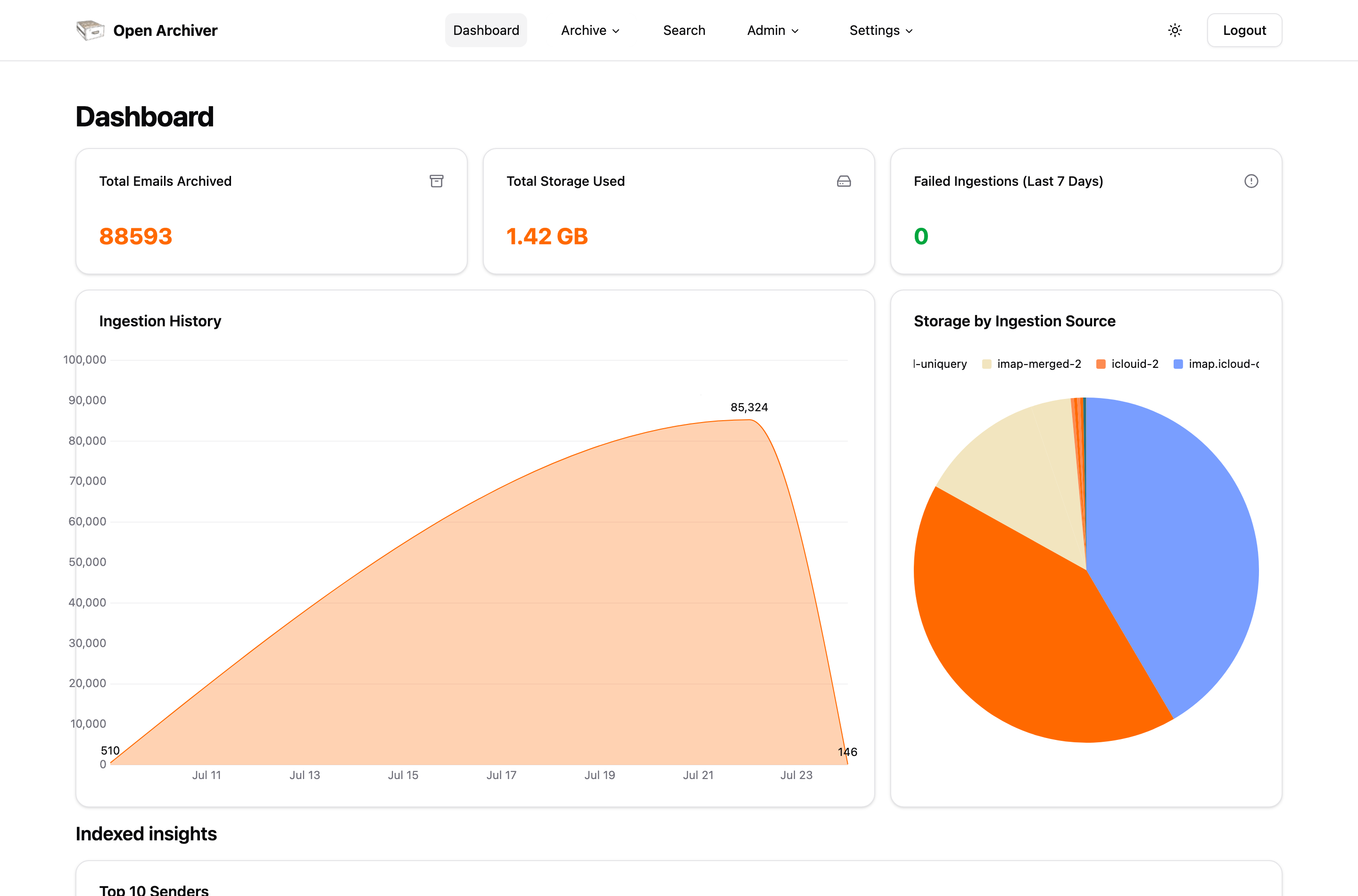Click the Jul 21 axis label
This screenshot has height=896, width=1358.
point(697,775)
